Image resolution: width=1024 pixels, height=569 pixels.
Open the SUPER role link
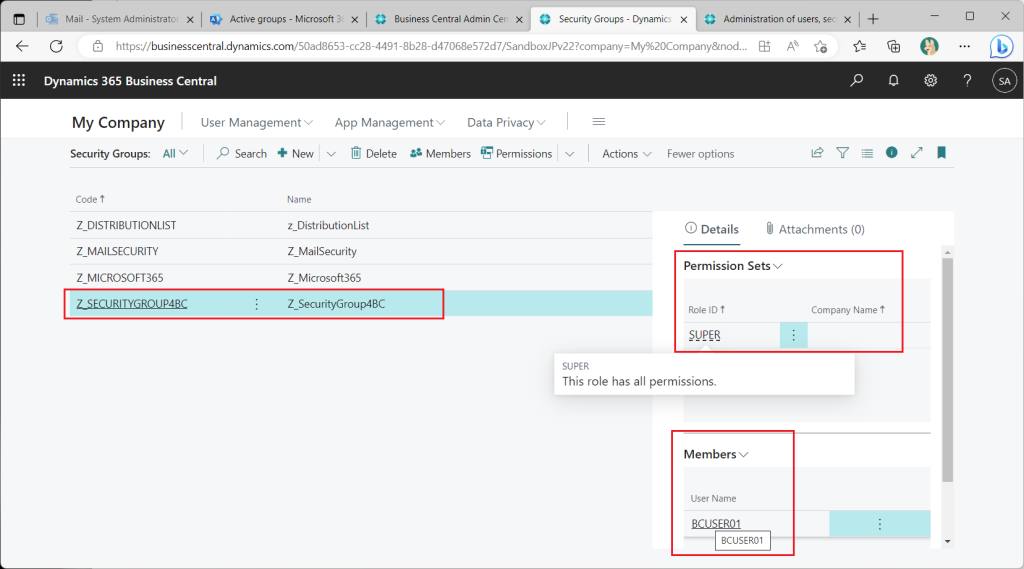[705, 335]
